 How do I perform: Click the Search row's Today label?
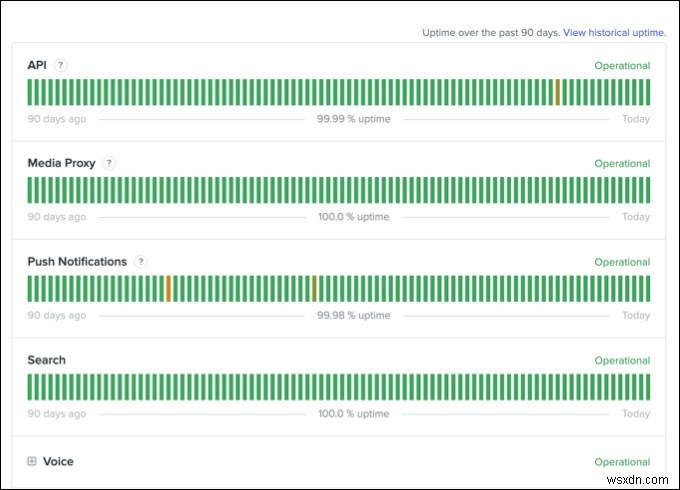tap(636, 414)
